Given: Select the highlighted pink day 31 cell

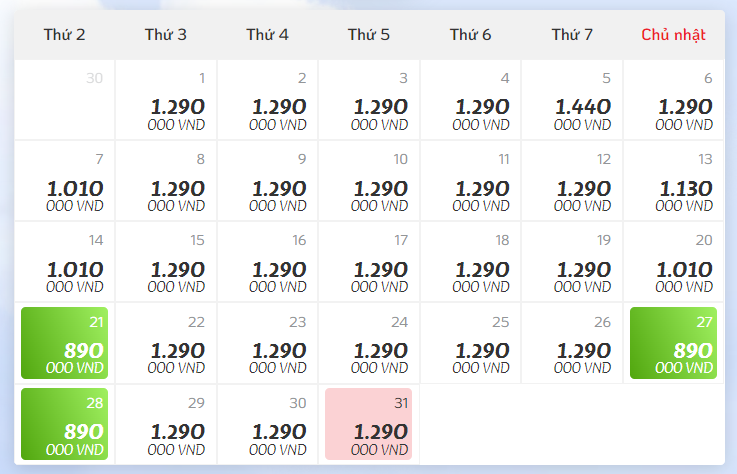Looking at the screenshot, I should pyautogui.click(x=368, y=424).
